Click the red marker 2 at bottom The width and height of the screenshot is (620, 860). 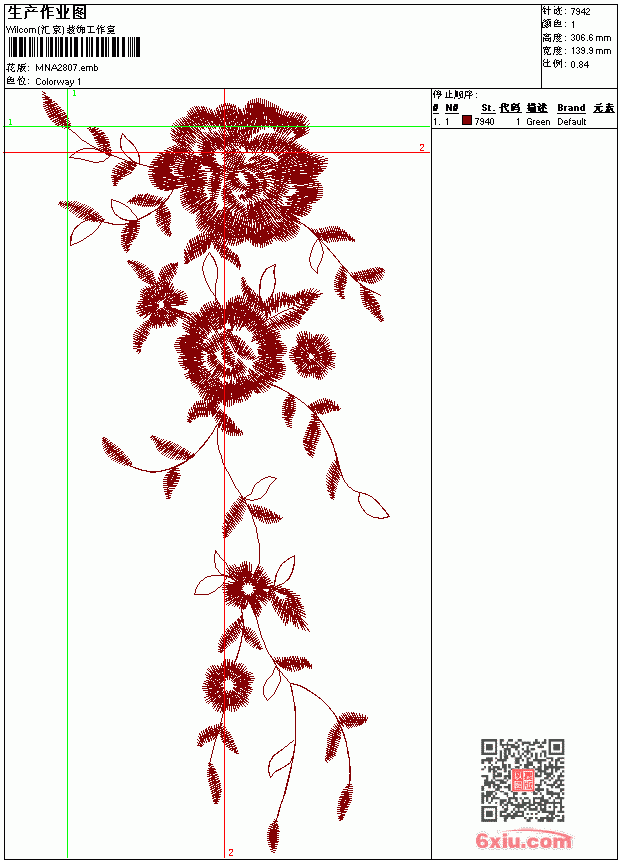[231, 852]
